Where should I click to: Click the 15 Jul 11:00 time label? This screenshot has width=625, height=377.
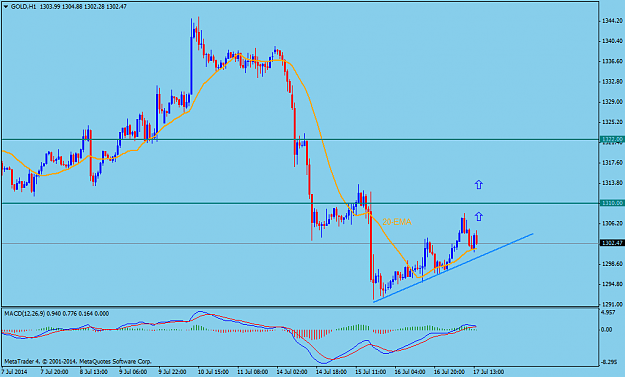click(x=371, y=372)
